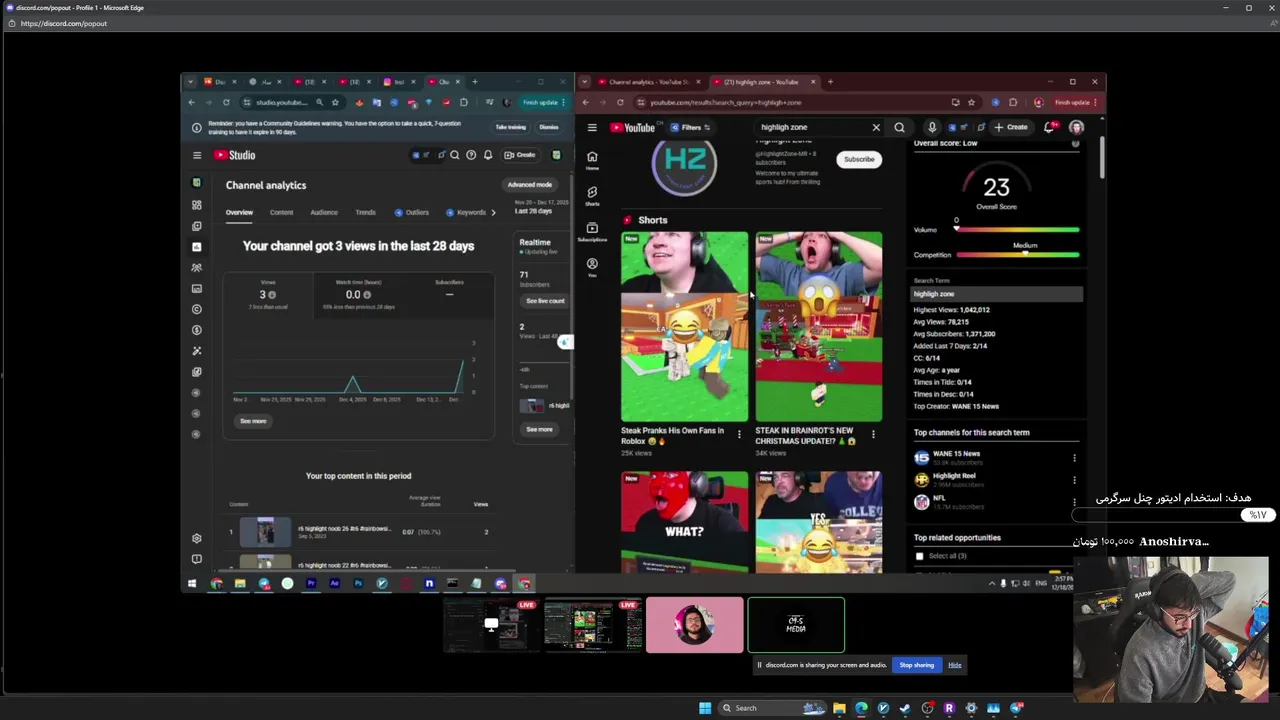Open options menu for Steak Pranks short

point(739,435)
